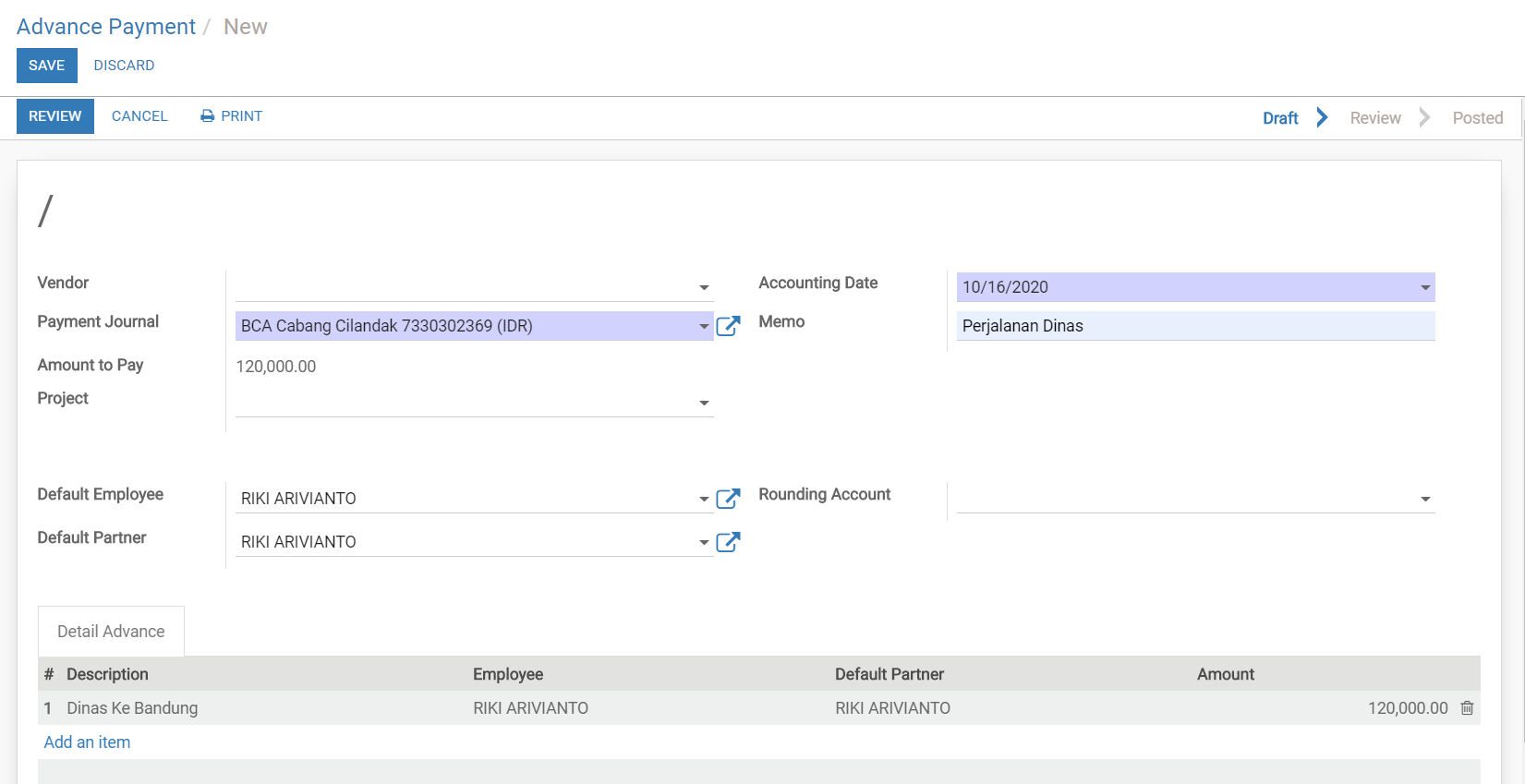The width and height of the screenshot is (1525, 784).
Task: Discard the new record
Action: (x=124, y=66)
